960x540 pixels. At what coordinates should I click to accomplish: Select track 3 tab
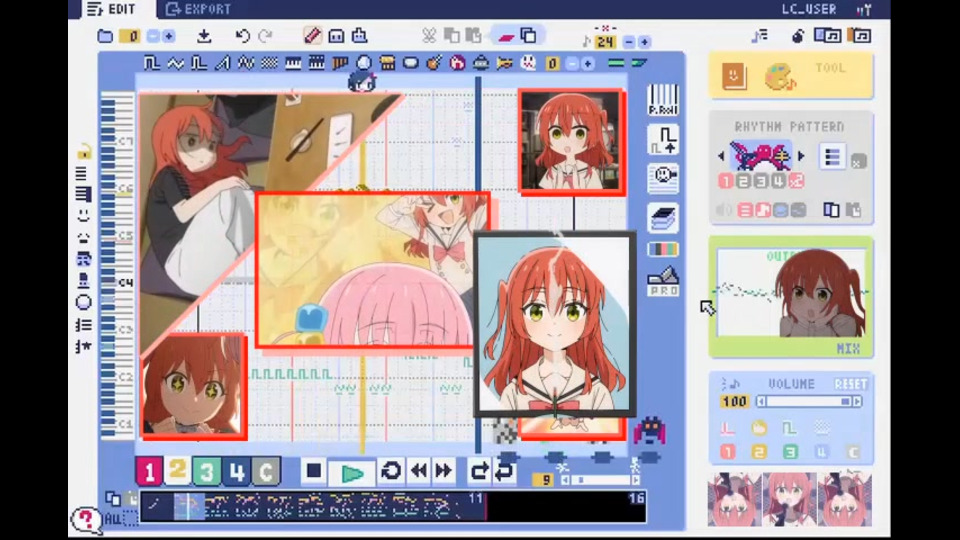click(x=207, y=471)
